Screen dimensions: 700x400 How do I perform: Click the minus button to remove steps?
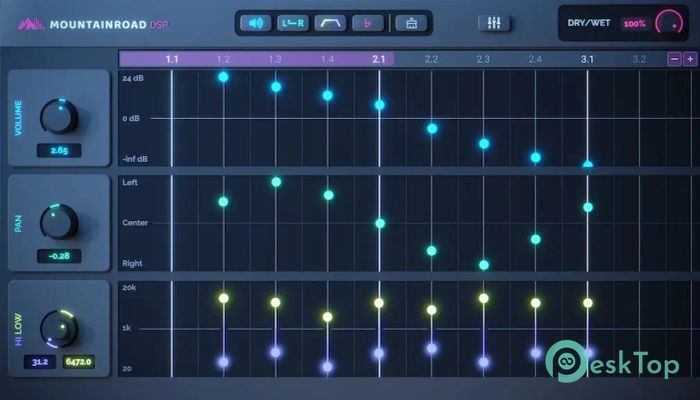(674, 59)
